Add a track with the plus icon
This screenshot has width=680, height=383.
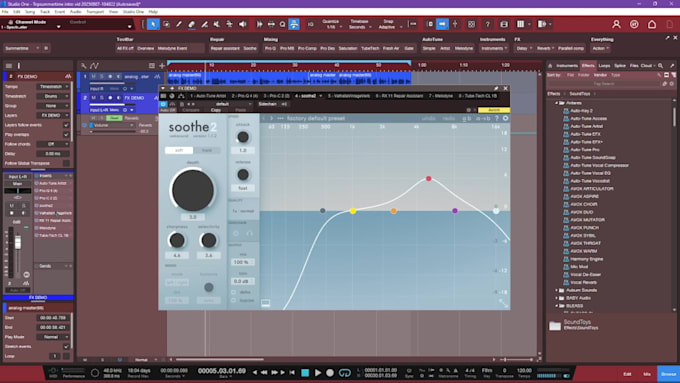click(x=162, y=65)
